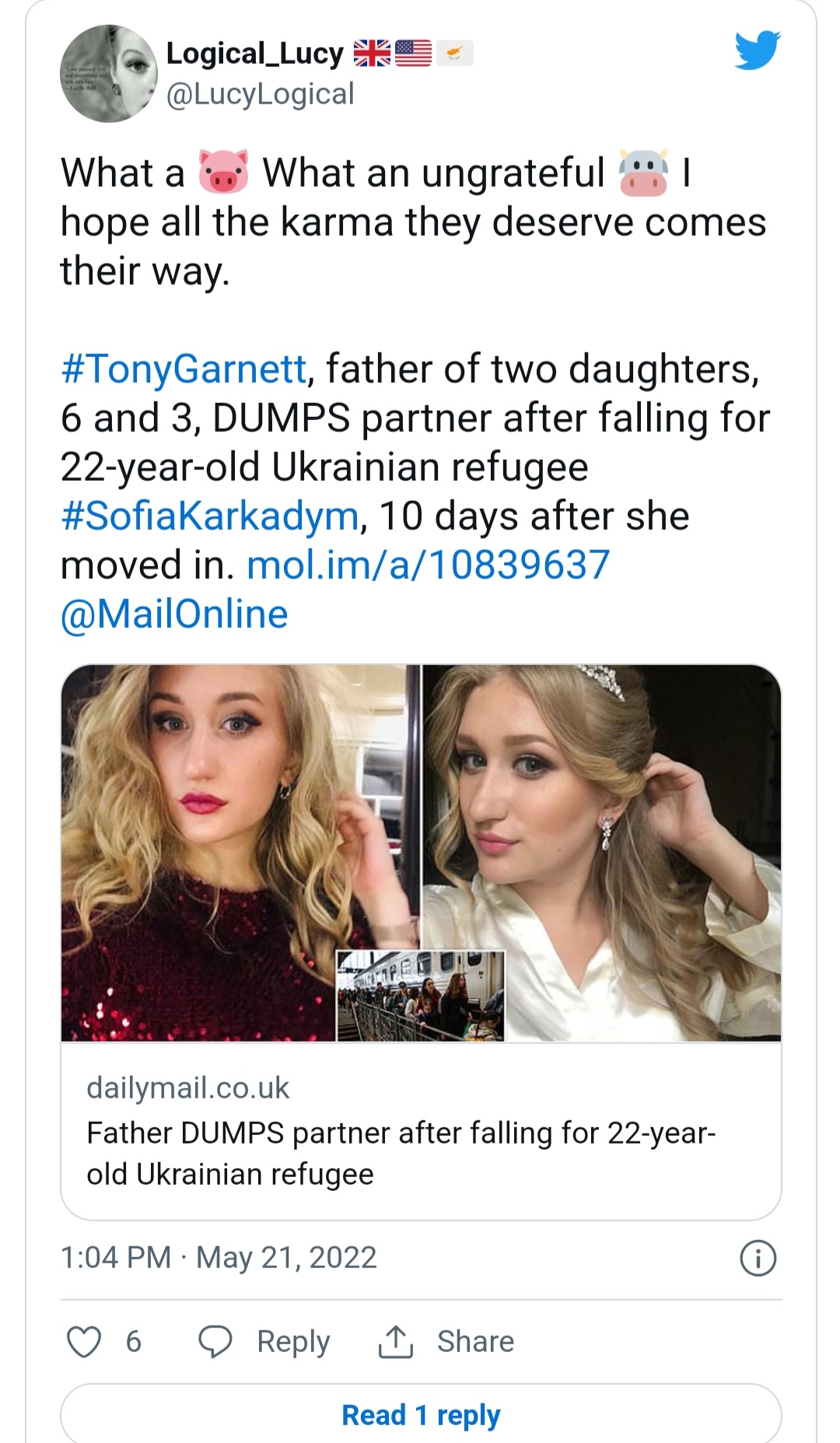
Task: Open the dailymail.co.uk article headline card
Action: (421, 1131)
